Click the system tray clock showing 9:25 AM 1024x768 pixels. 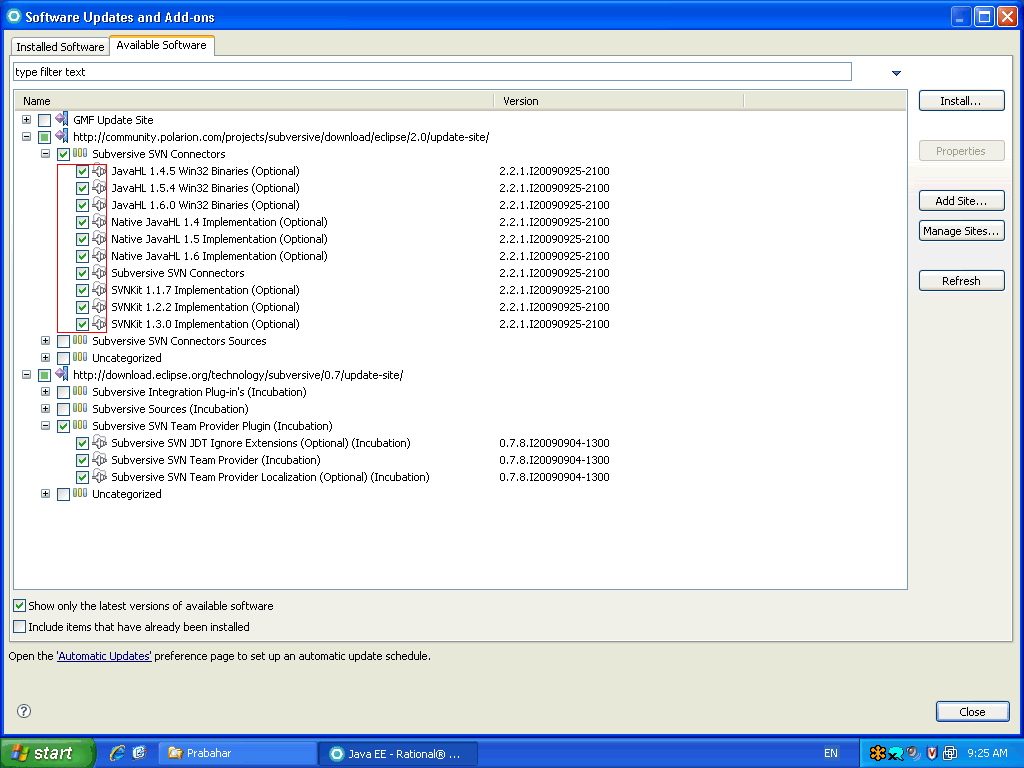coord(987,753)
